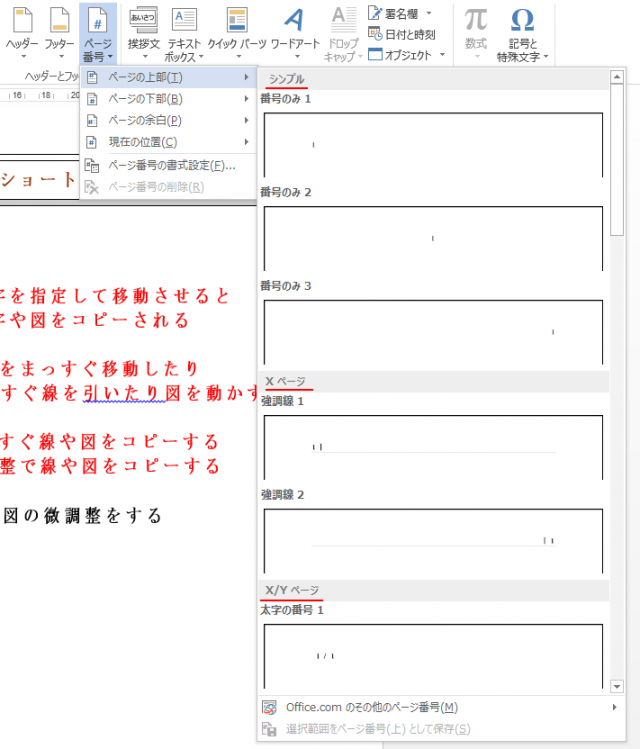Open 記号と特殊文字 symbol icon
The image size is (640, 749).
[522, 20]
